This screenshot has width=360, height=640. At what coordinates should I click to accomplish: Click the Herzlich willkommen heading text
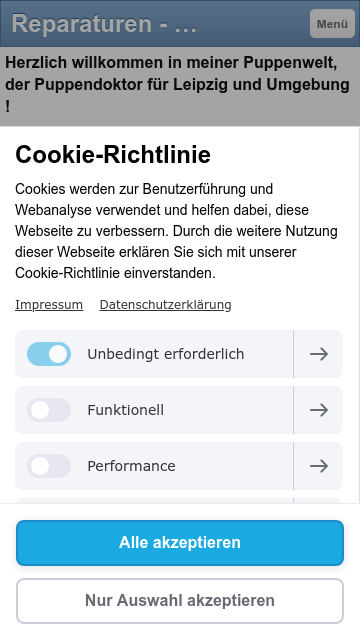(x=177, y=84)
